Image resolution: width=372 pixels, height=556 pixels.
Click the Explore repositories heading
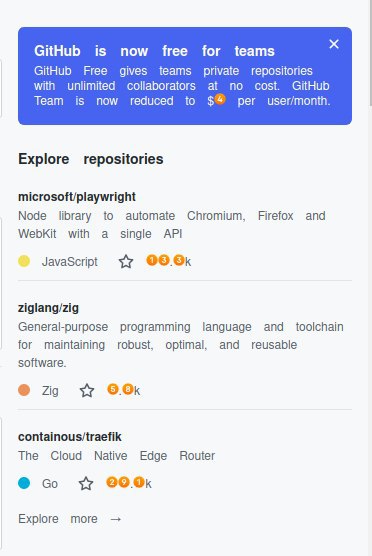[x=91, y=159]
